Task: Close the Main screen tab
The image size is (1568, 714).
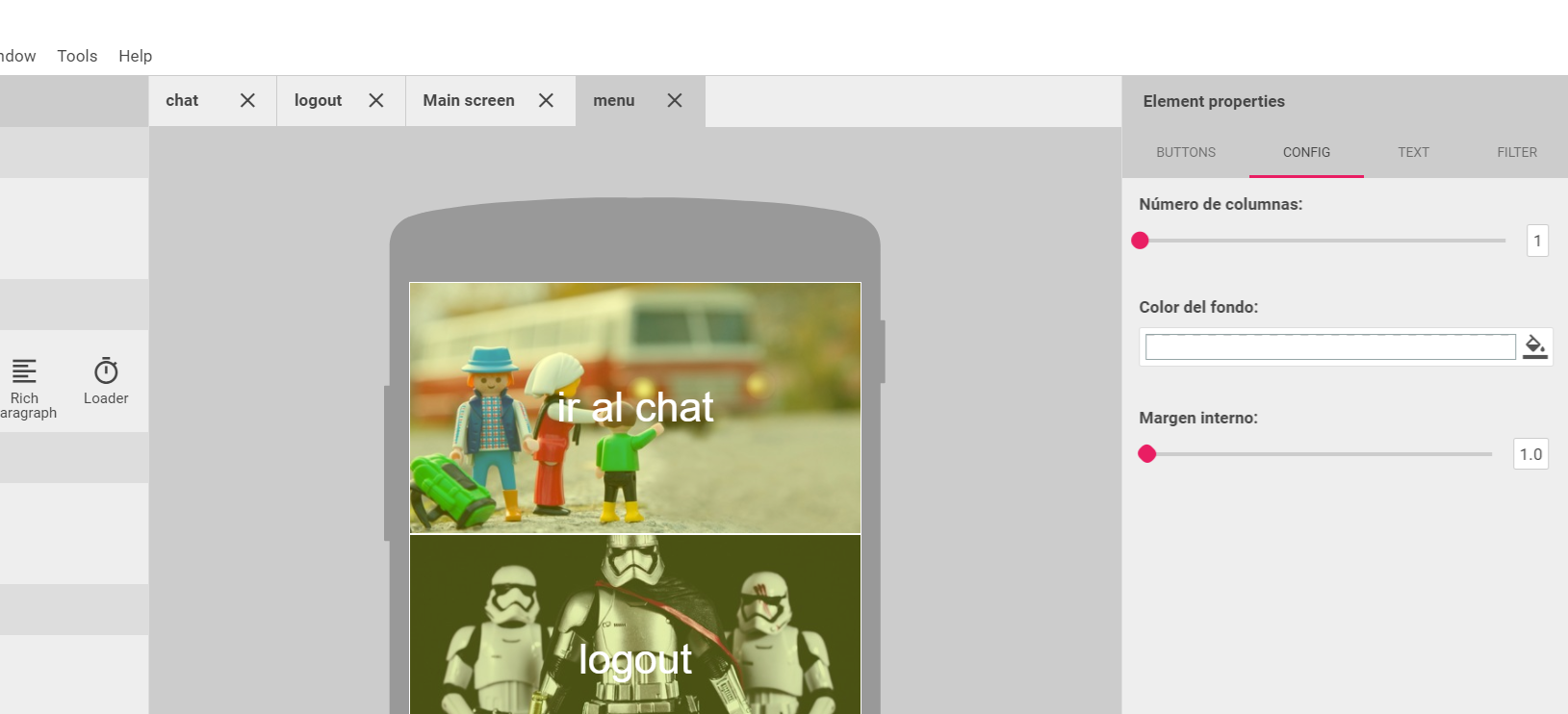Action: pyautogui.click(x=546, y=100)
